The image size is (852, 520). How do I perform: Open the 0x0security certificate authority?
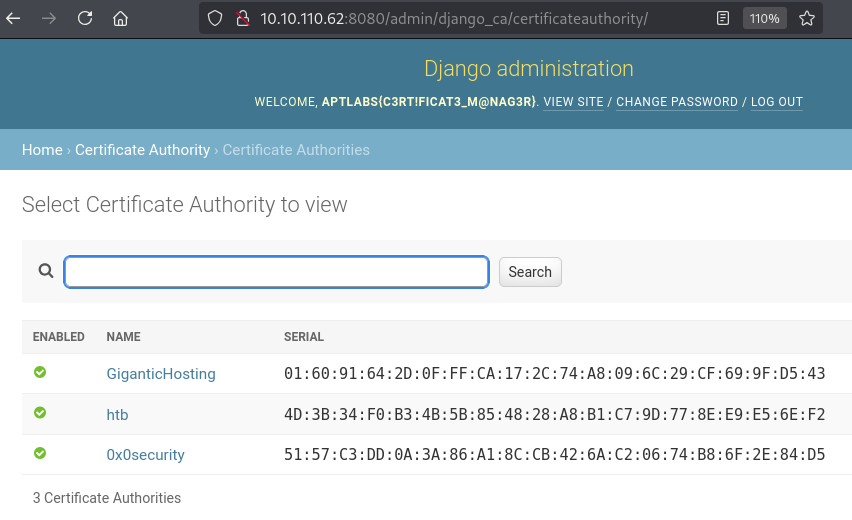pos(145,454)
